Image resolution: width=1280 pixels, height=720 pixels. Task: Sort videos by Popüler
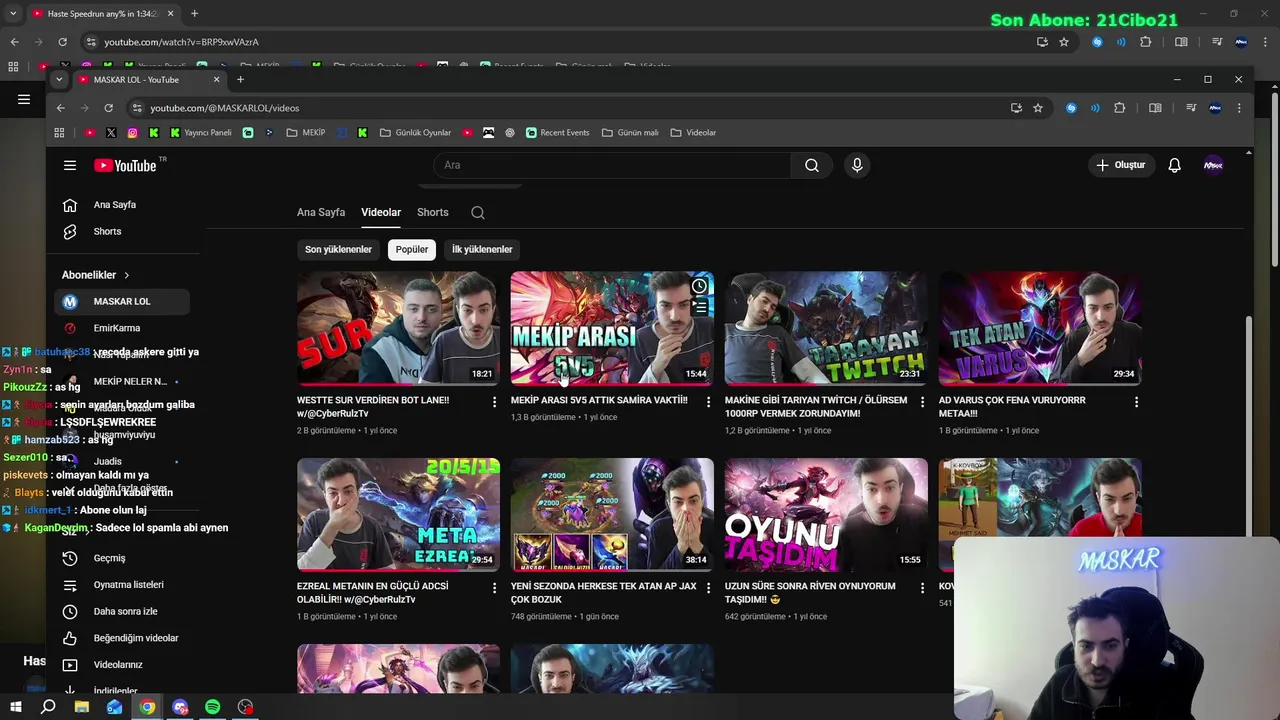412,250
